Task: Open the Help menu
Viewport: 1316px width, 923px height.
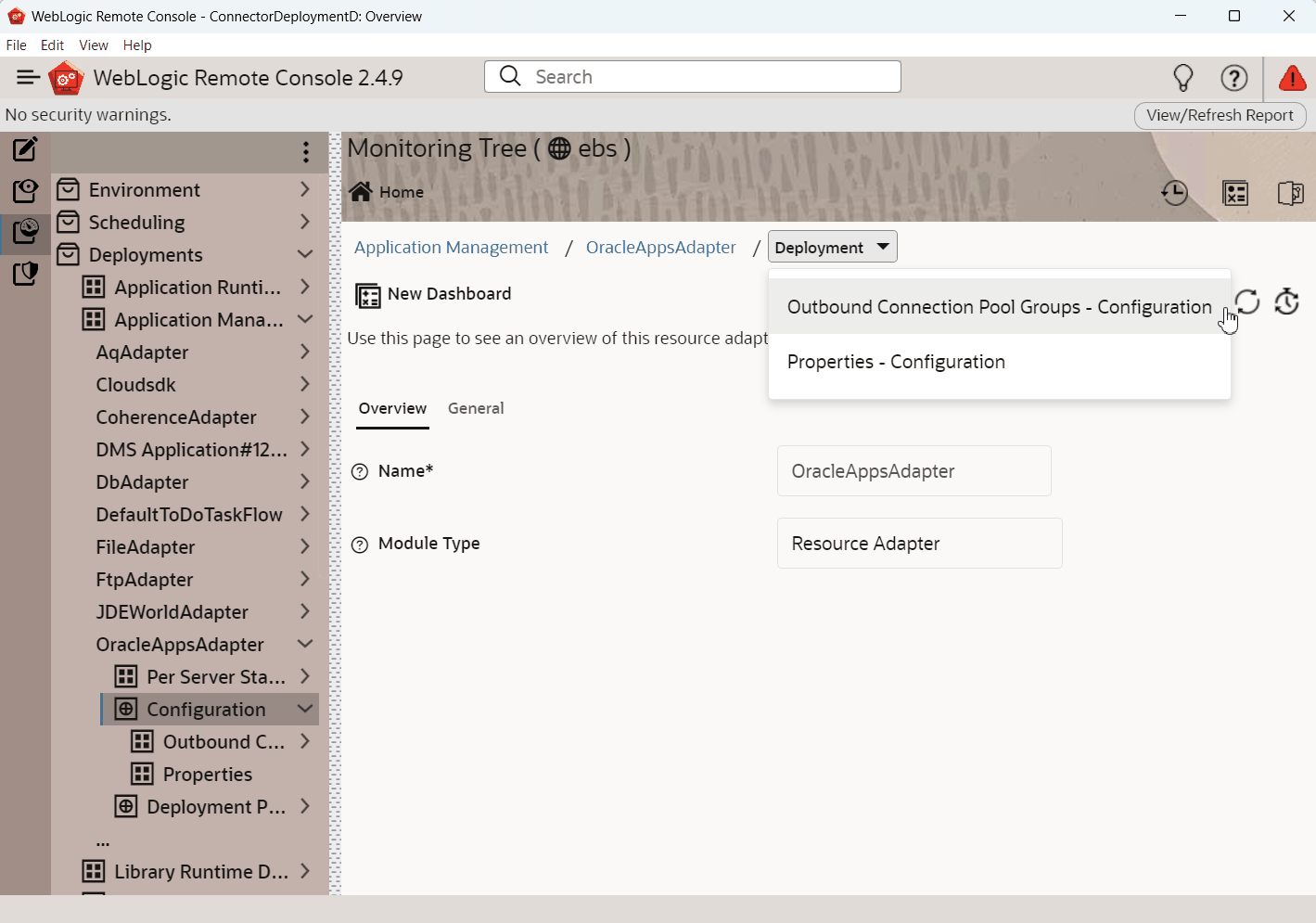Action: (x=137, y=45)
